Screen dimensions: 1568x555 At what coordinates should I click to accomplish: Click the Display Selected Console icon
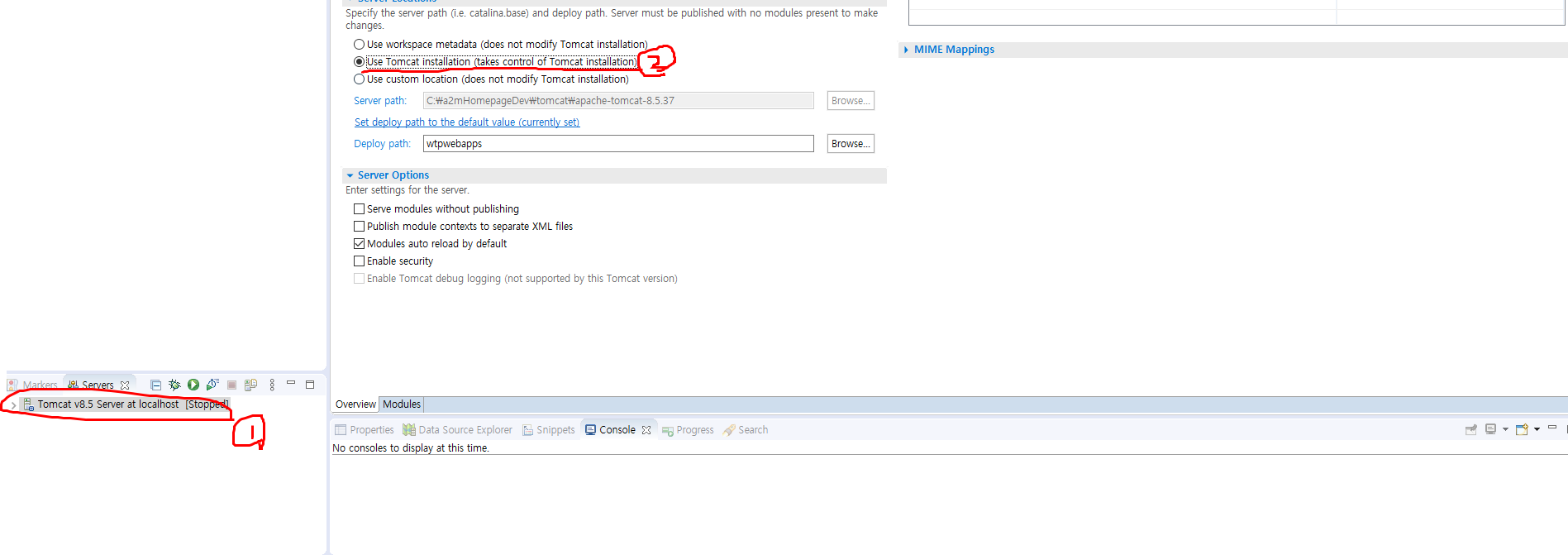(x=1490, y=429)
